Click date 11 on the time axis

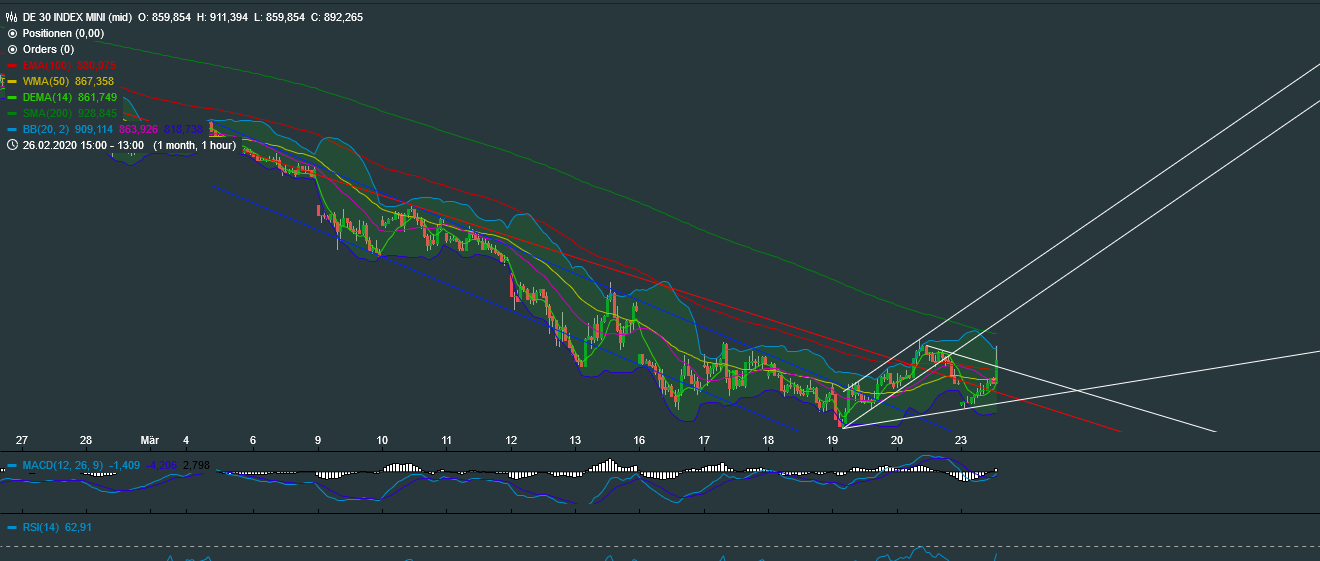pyautogui.click(x=447, y=440)
